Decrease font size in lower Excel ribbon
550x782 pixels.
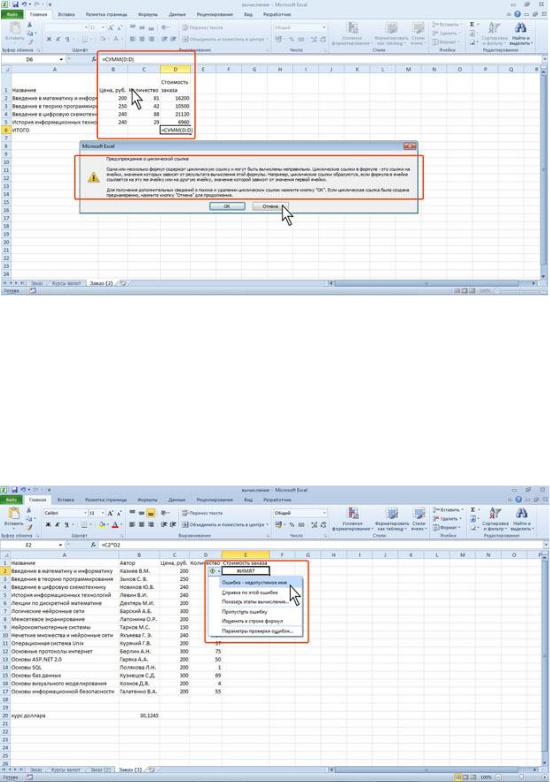click(120, 513)
